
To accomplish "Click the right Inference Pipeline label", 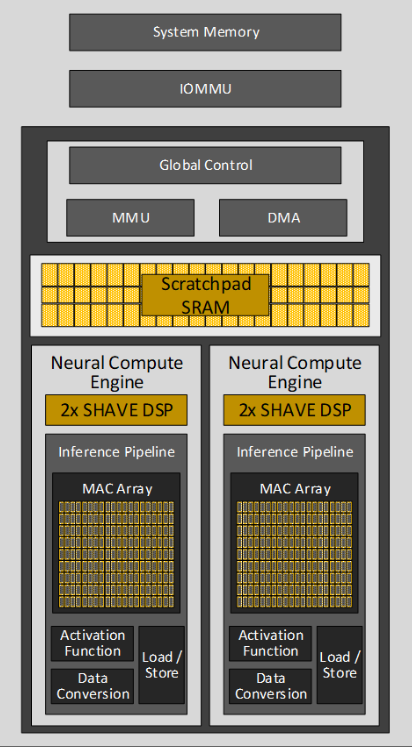I will click(295, 452).
